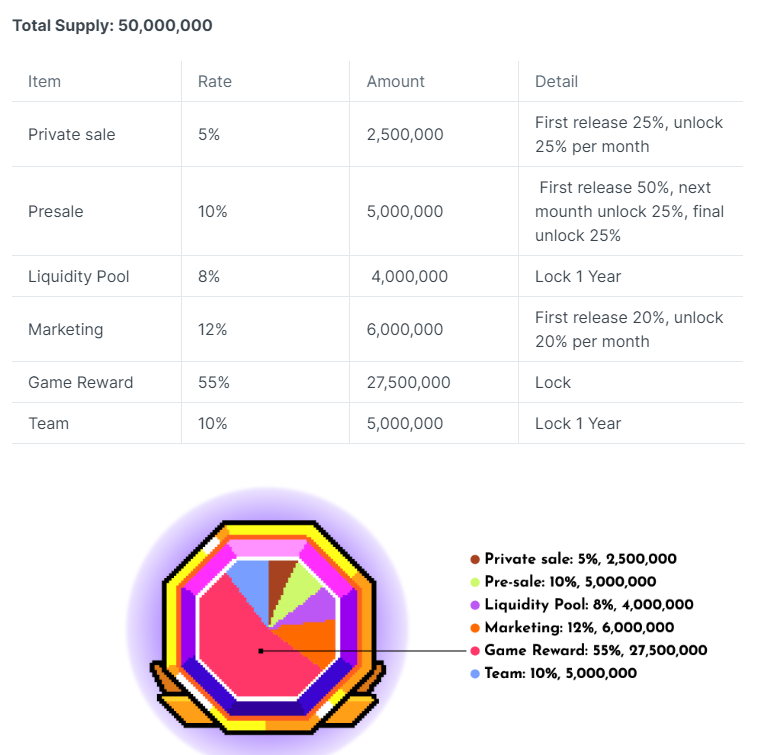The image size is (762, 755).
Task: Click the Rate column header
Action: click(214, 82)
